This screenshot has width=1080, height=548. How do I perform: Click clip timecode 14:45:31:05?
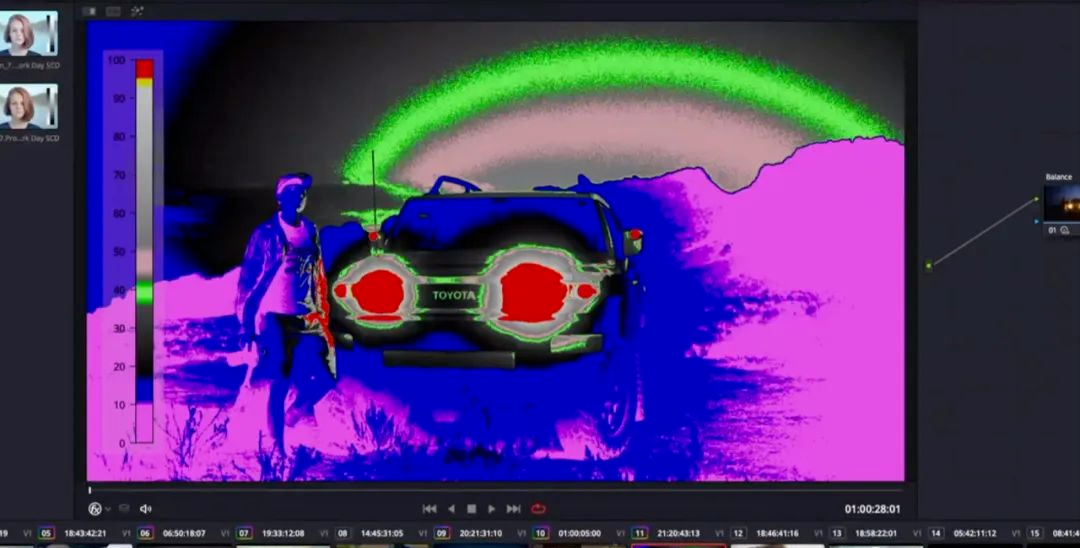(x=382, y=534)
